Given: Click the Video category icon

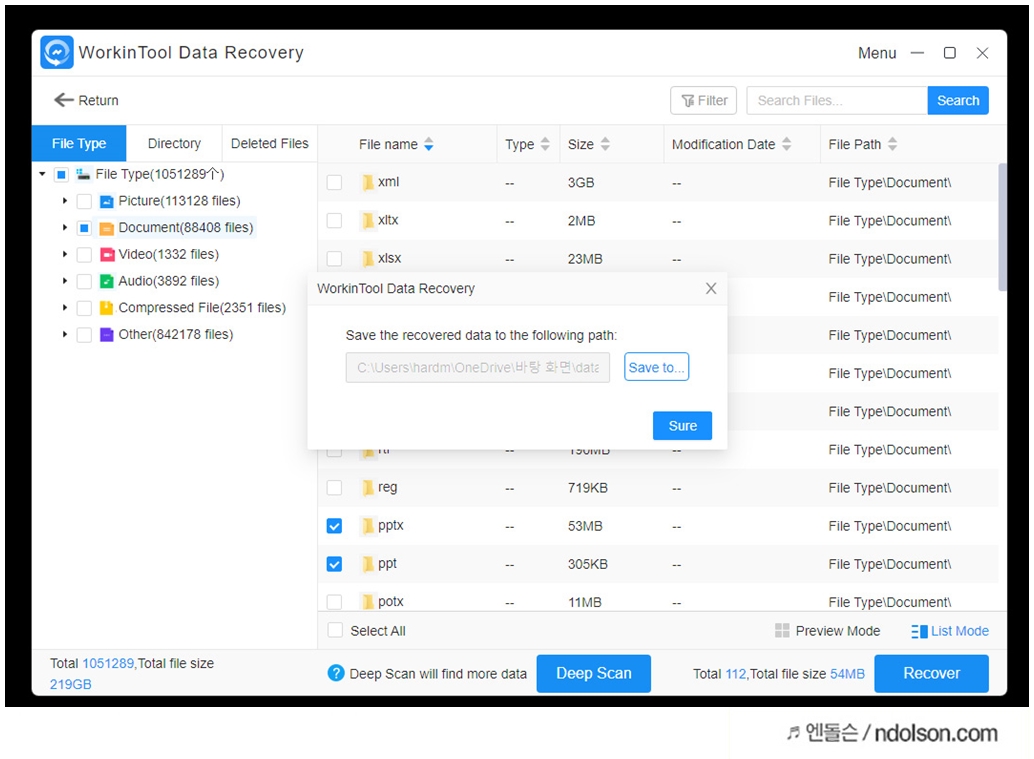Looking at the screenshot, I should (x=106, y=255).
